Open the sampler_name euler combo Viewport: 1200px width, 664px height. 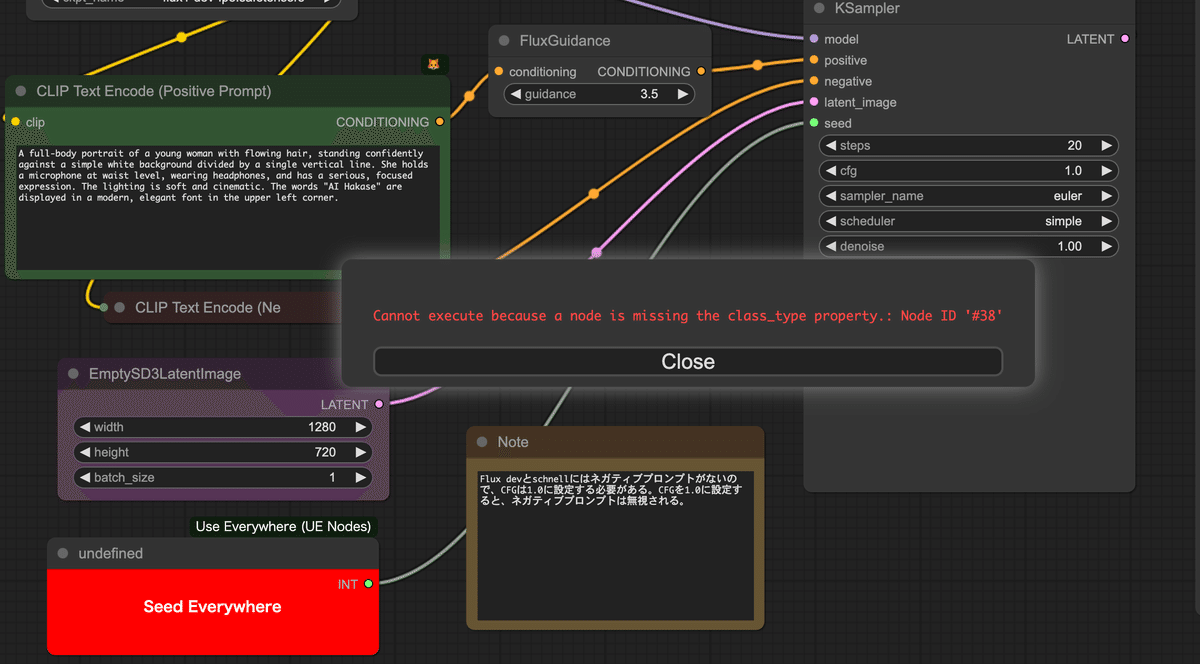pos(968,196)
